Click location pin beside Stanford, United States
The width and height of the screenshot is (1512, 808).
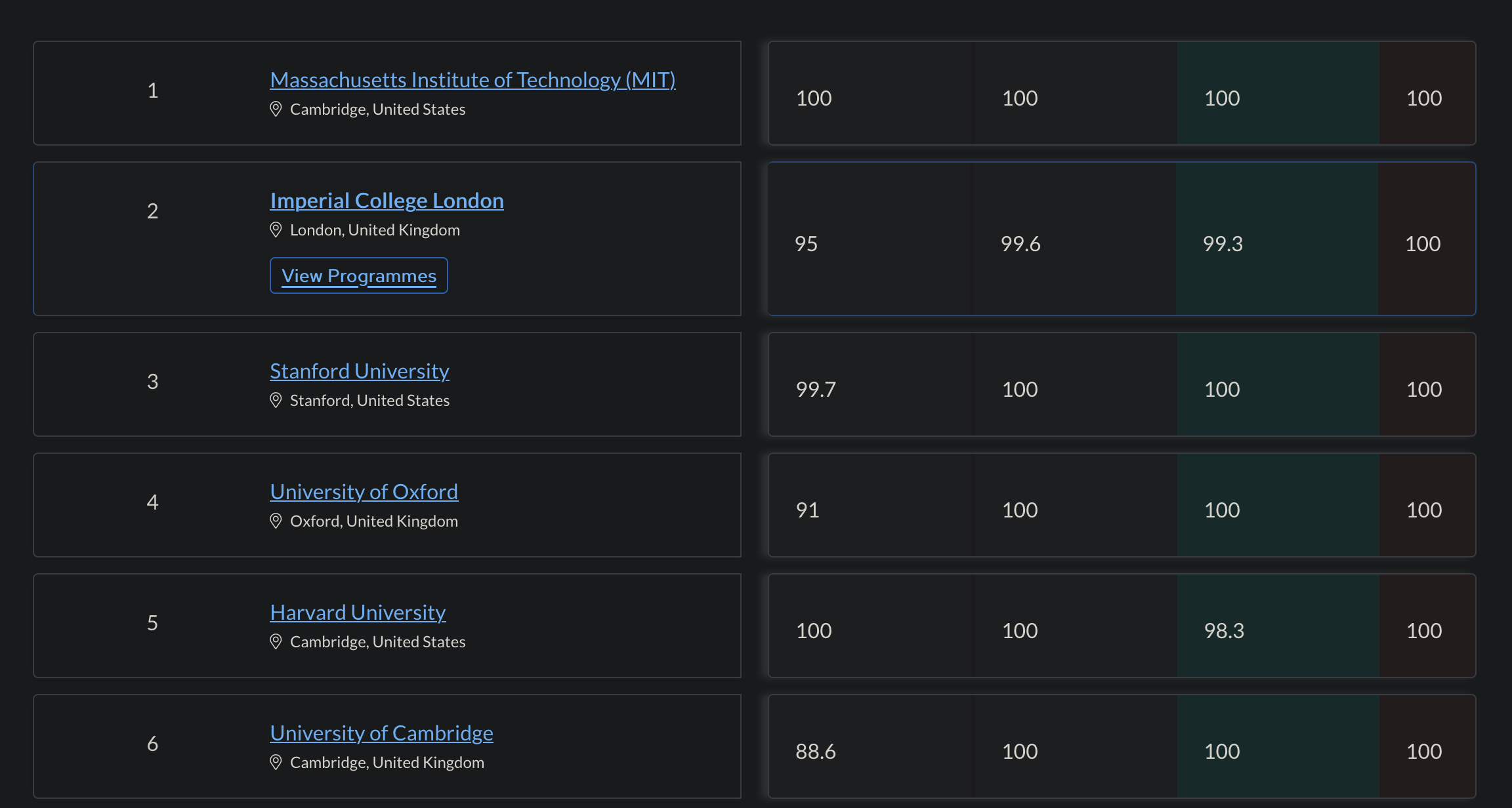(x=276, y=400)
